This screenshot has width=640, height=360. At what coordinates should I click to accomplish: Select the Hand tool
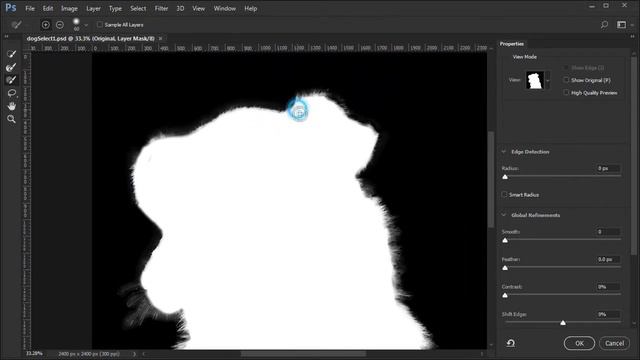click(x=11, y=106)
